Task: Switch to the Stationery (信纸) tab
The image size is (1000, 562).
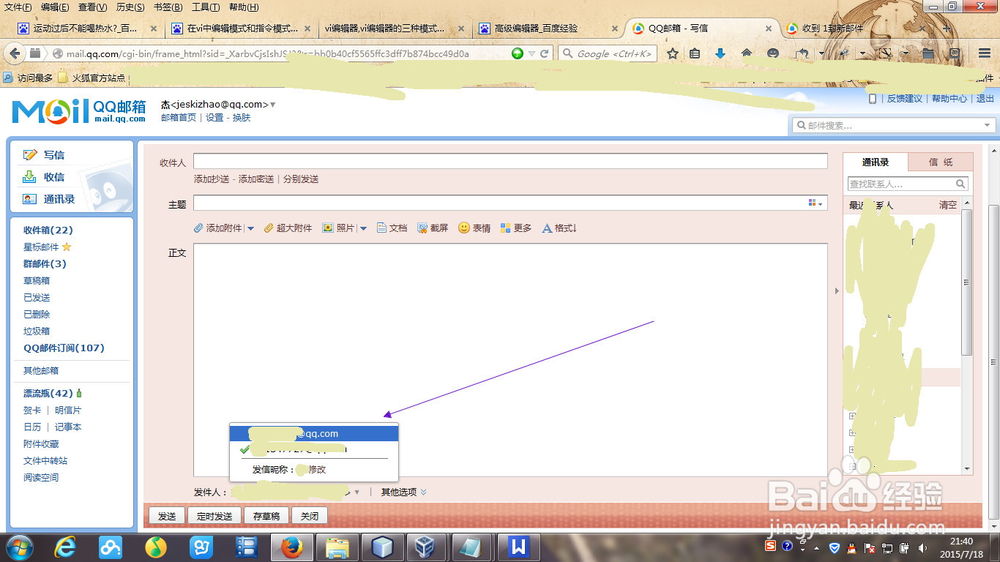Action: pyautogui.click(x=941, y=162)
